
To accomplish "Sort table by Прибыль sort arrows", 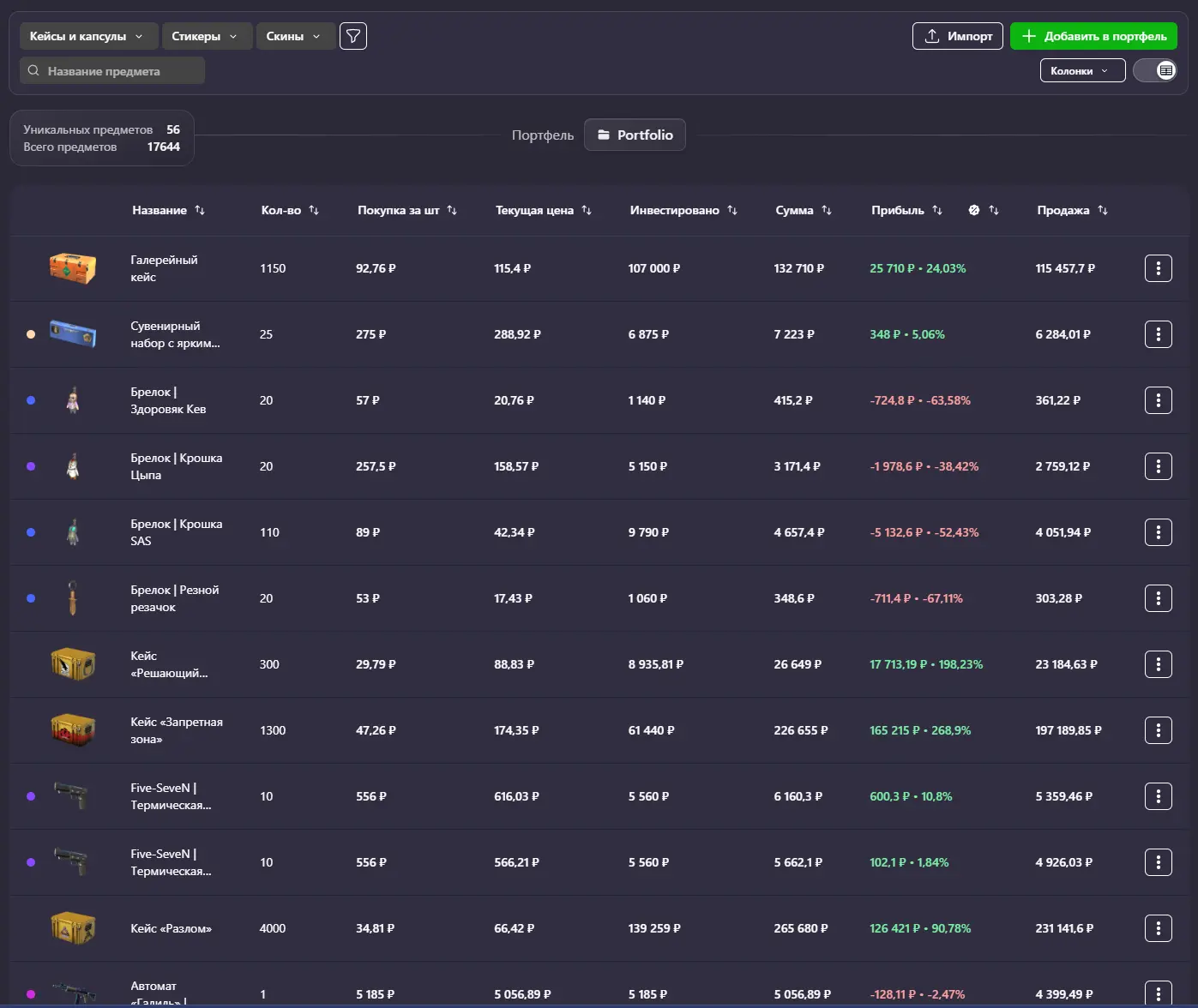I will pos(937,210).
